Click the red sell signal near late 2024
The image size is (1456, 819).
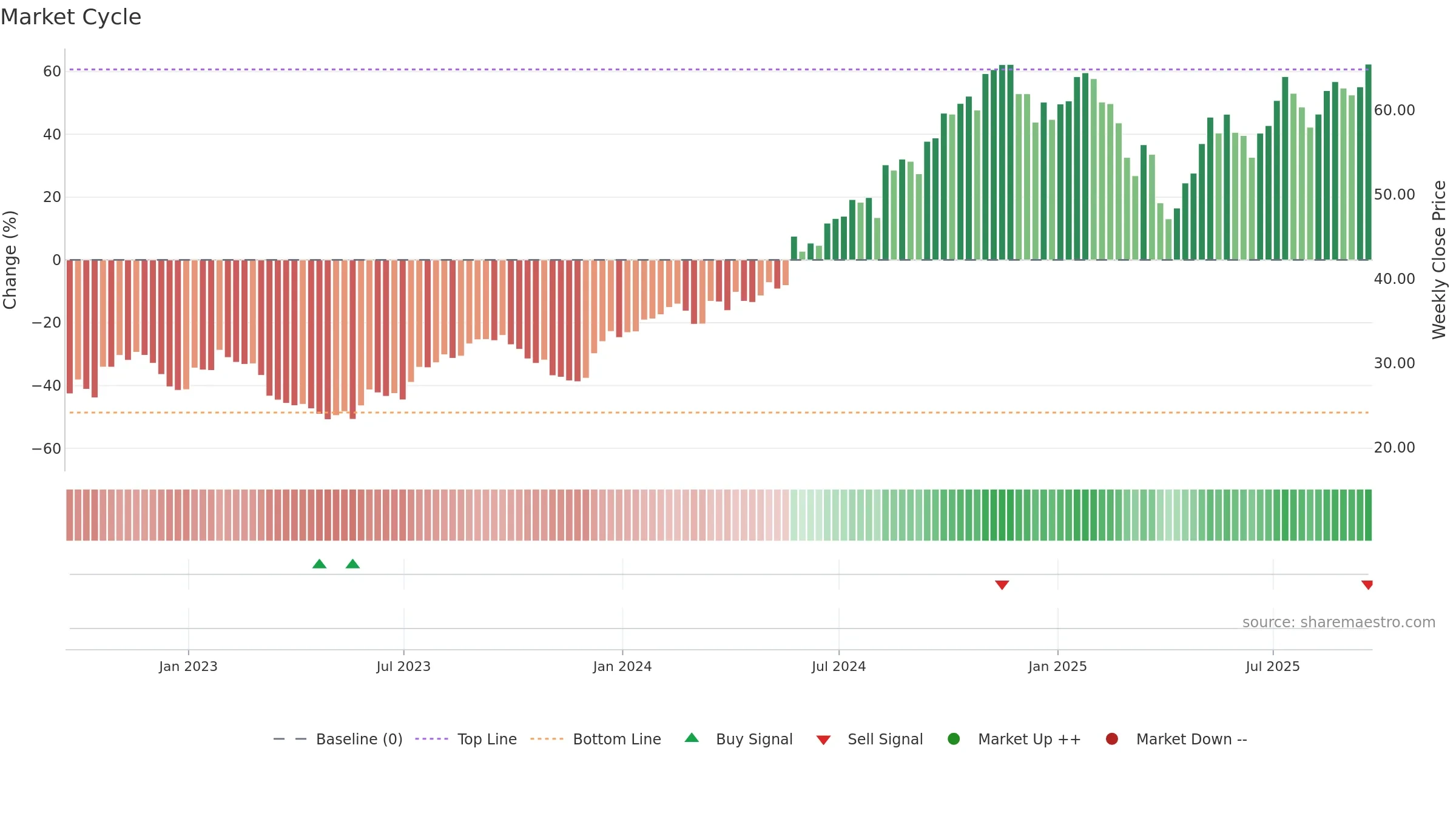tap(1002, 585)
